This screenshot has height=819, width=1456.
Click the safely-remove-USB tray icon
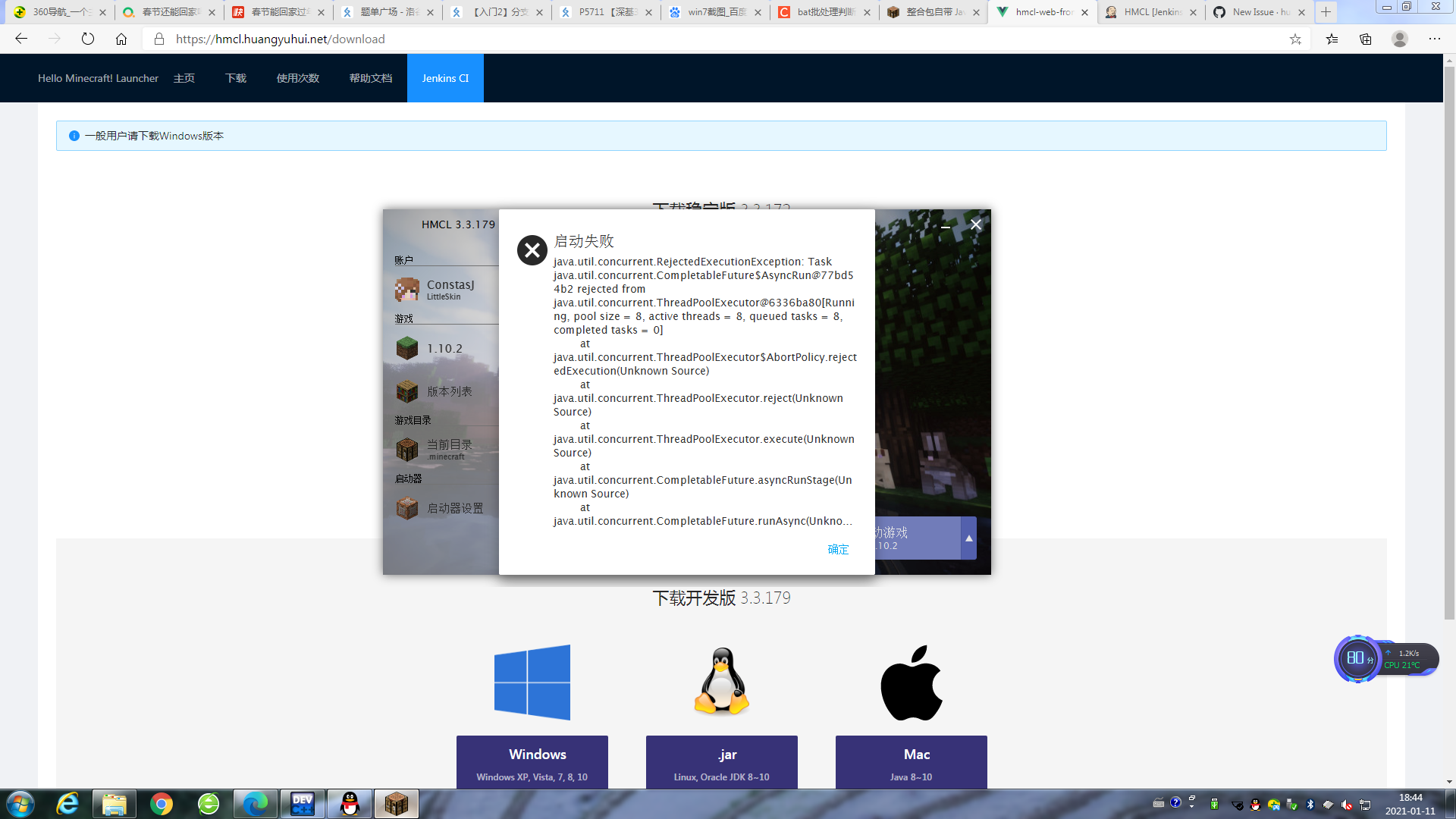click(1291, 804)
